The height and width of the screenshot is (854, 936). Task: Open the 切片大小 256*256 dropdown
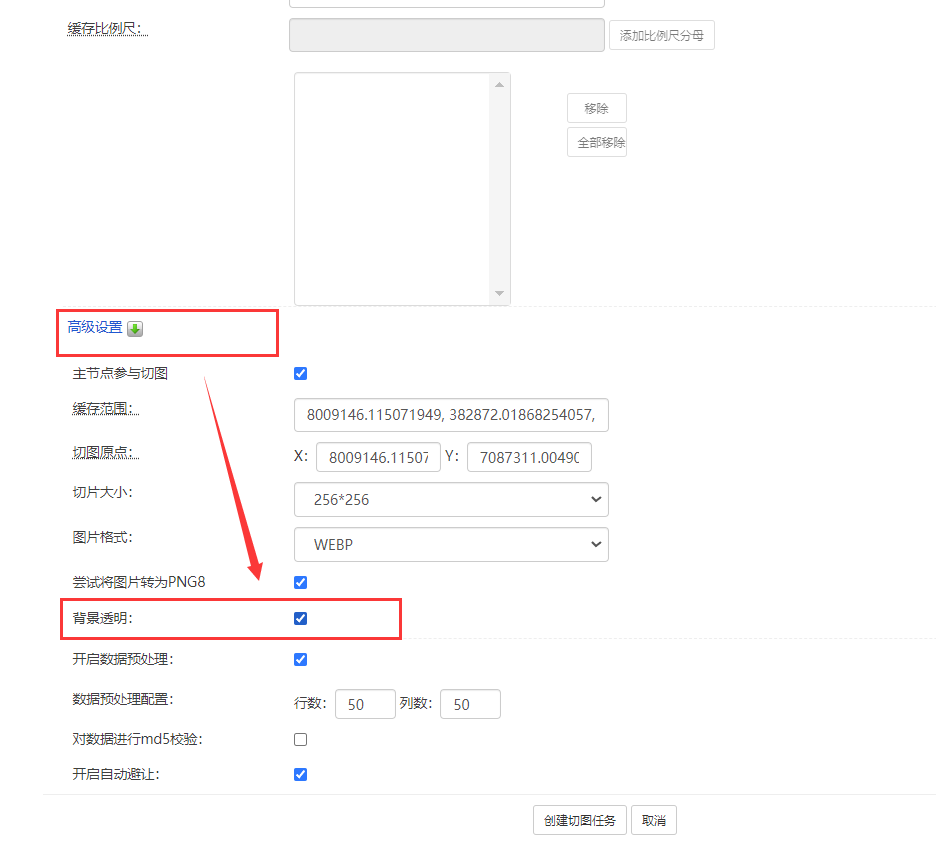pos(451,500)
